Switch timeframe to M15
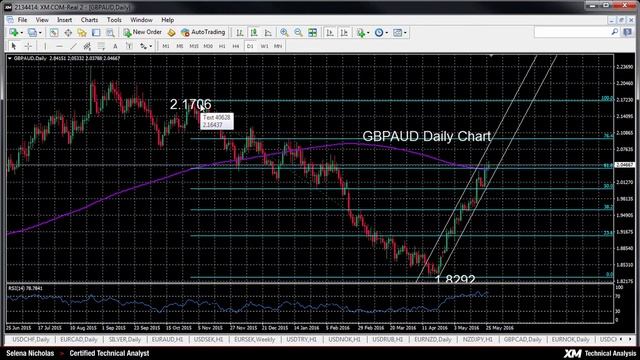The image size is (640, 360). pos(194,46)
